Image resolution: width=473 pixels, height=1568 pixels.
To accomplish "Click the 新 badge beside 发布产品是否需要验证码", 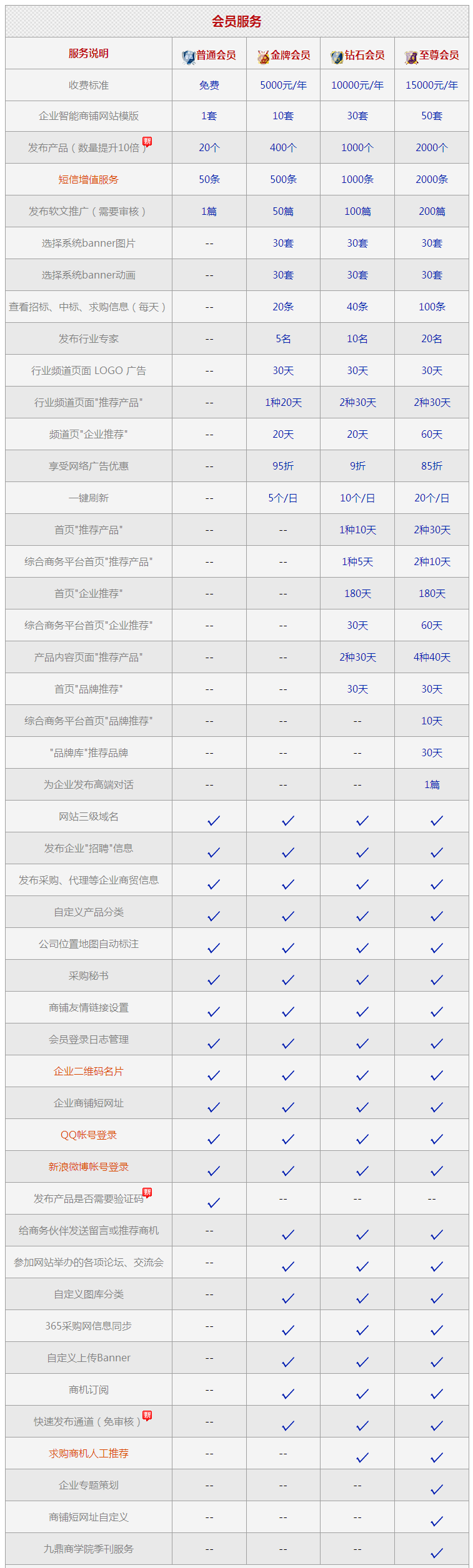I will pos(147,1192).
